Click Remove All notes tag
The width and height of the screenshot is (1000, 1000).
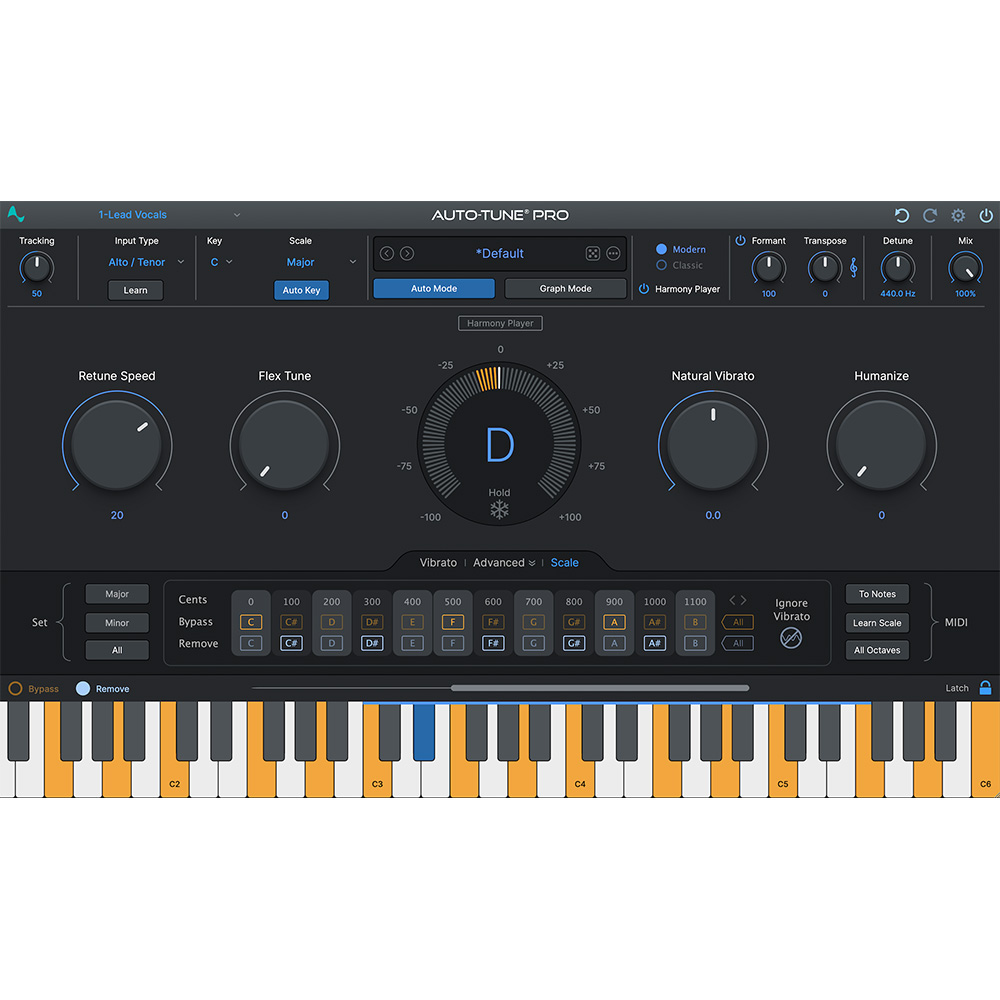click(x=737, y=643)
